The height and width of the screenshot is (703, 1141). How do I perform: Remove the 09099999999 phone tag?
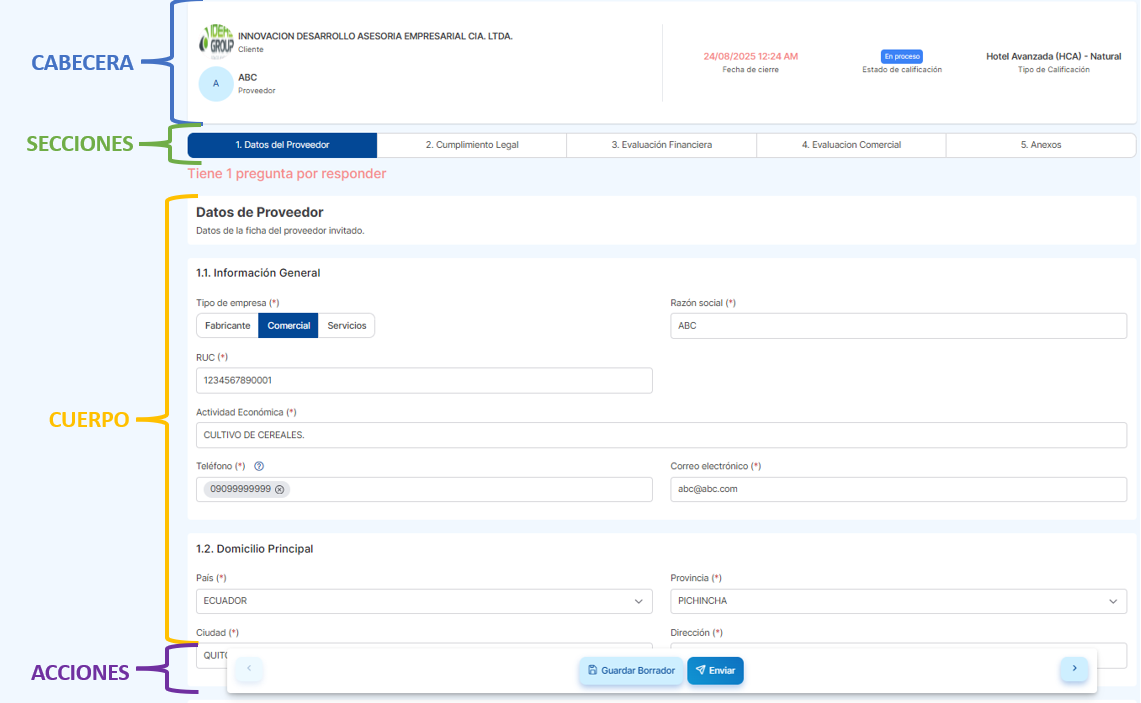280,489
